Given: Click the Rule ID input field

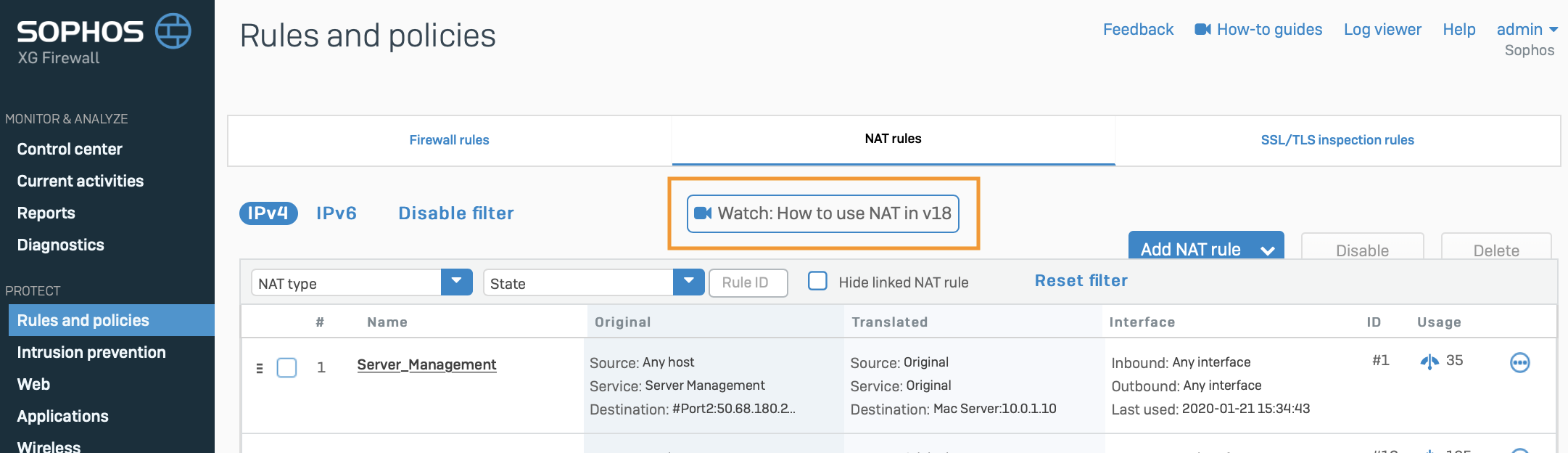Looking at the screenshot, I should pyautogui.click(x=748, y=282).
